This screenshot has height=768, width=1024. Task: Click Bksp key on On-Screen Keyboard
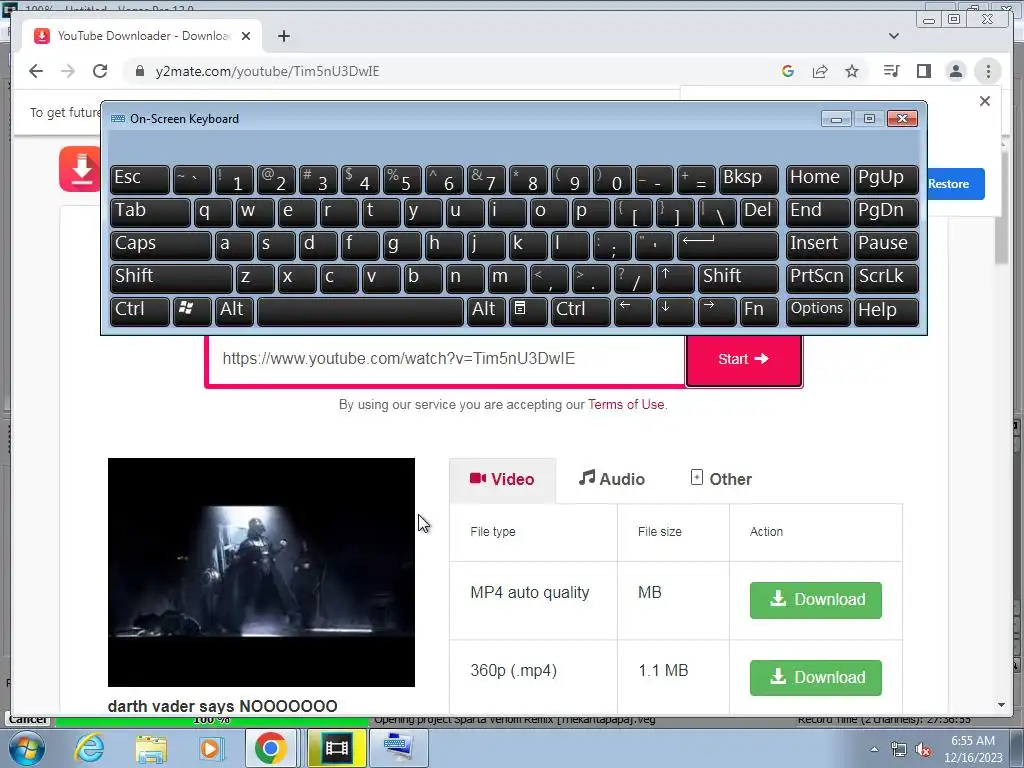point(748,179)
